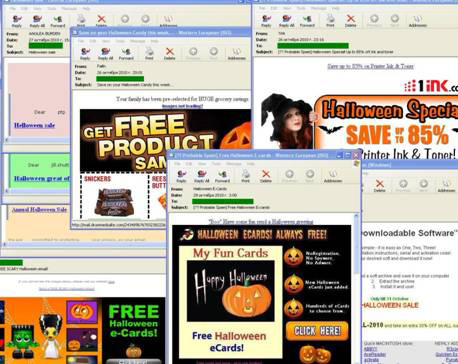Open the 'Halloween great of' link
Screen dimensions: 458x364
click(x=42, y=179)
